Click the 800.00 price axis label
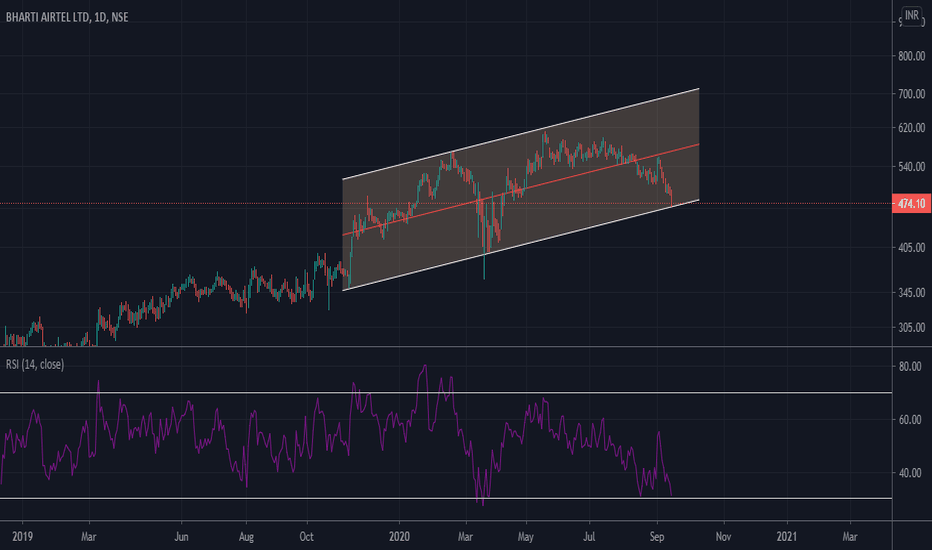 pyautogui.click(x=911, y=56)
